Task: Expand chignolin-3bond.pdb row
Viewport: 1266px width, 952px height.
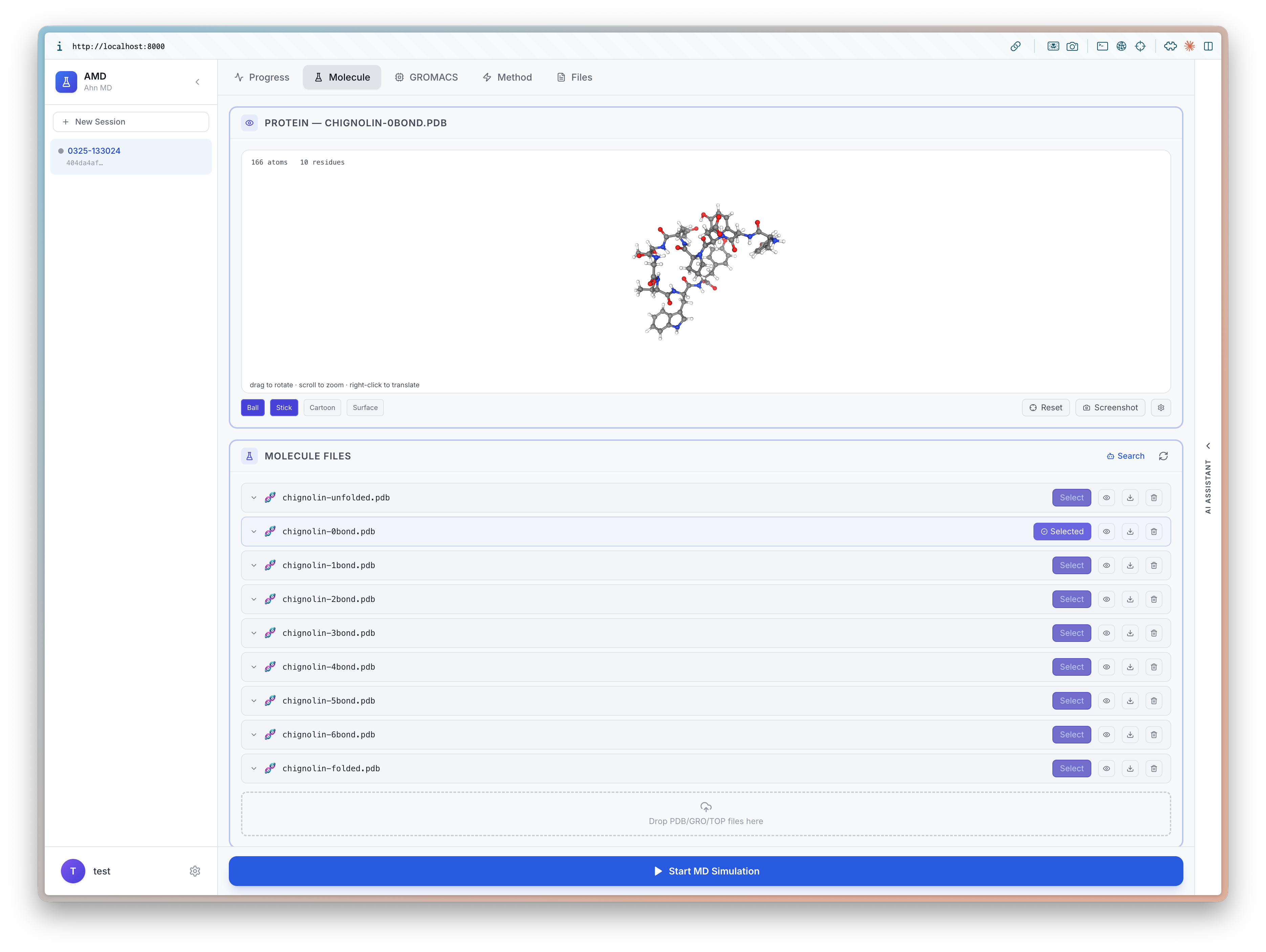Action: [254, 632]
